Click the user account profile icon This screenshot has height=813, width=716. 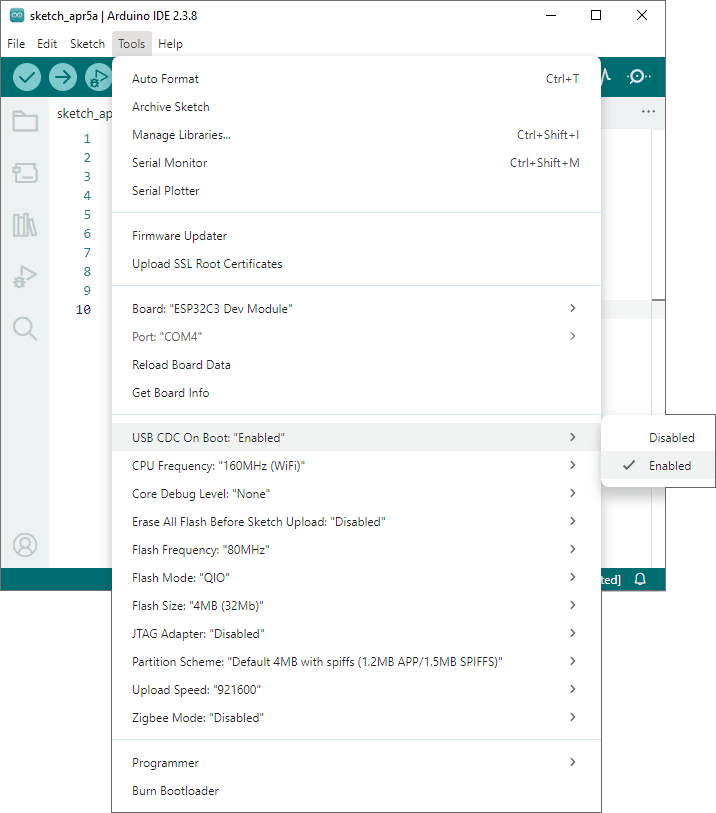point(25,545)
